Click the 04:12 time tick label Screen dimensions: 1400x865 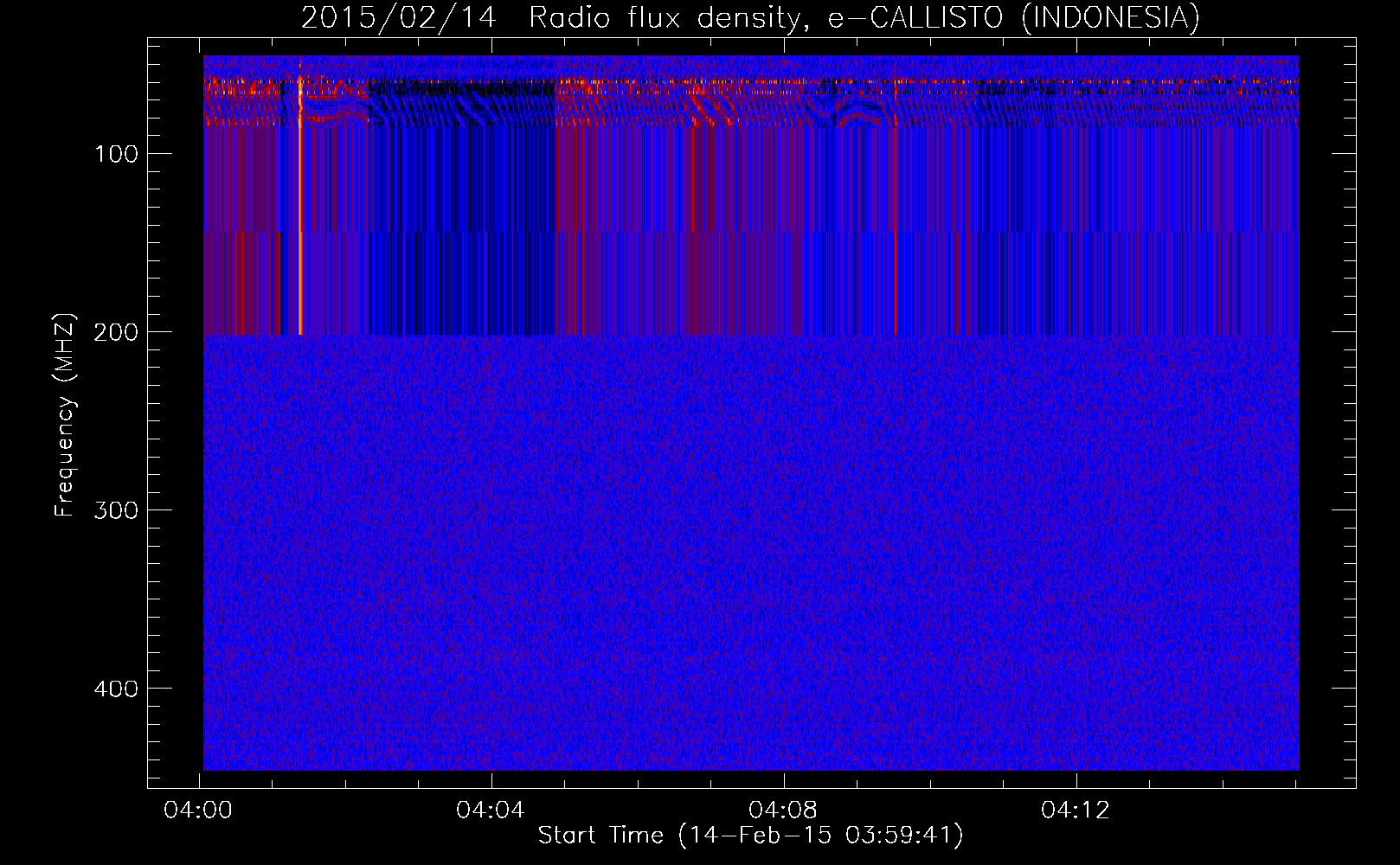point(1076,811)
